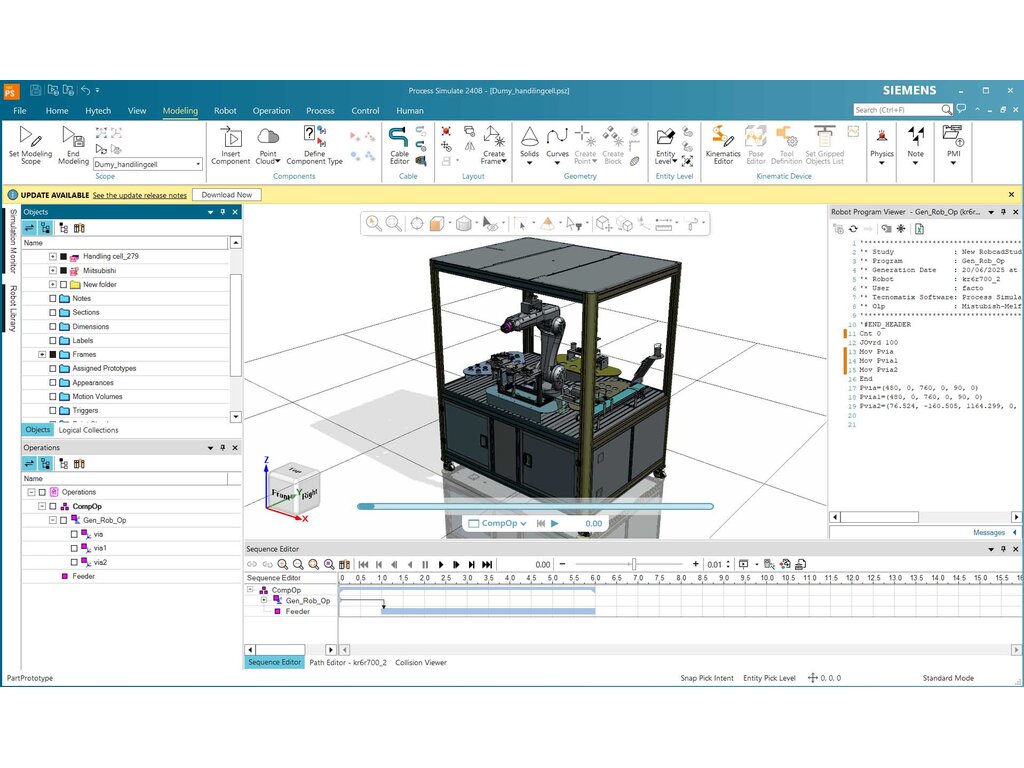The image size is (1024, 768).
Task: Toggle display checkbox for Dimensions
Action: 53,327
